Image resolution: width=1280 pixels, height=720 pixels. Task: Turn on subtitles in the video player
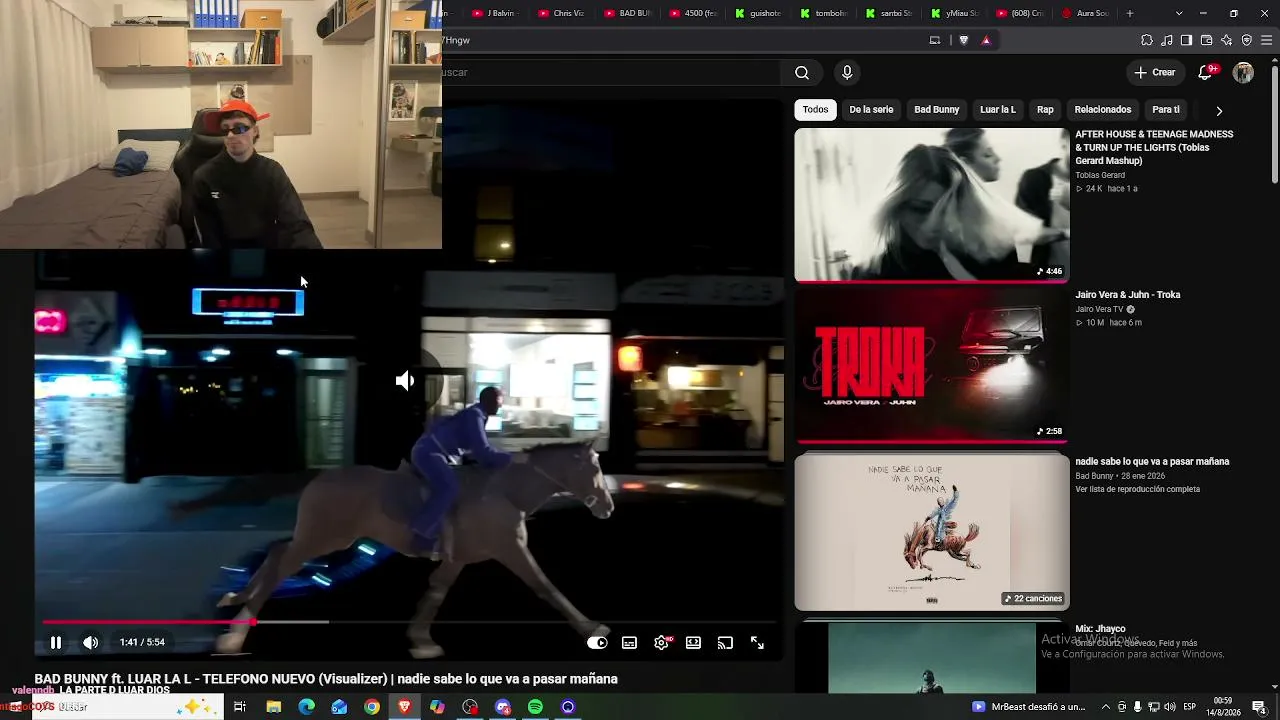point(629,643)
